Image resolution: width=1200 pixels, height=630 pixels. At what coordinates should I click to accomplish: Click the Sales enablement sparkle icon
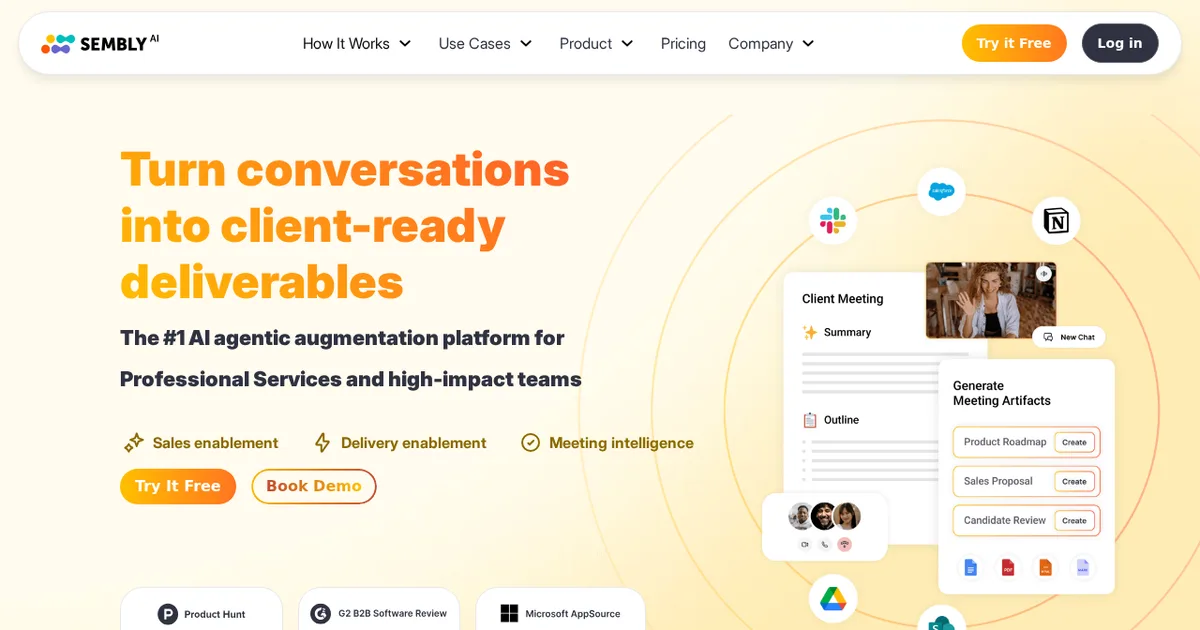(x=133, y=443)
